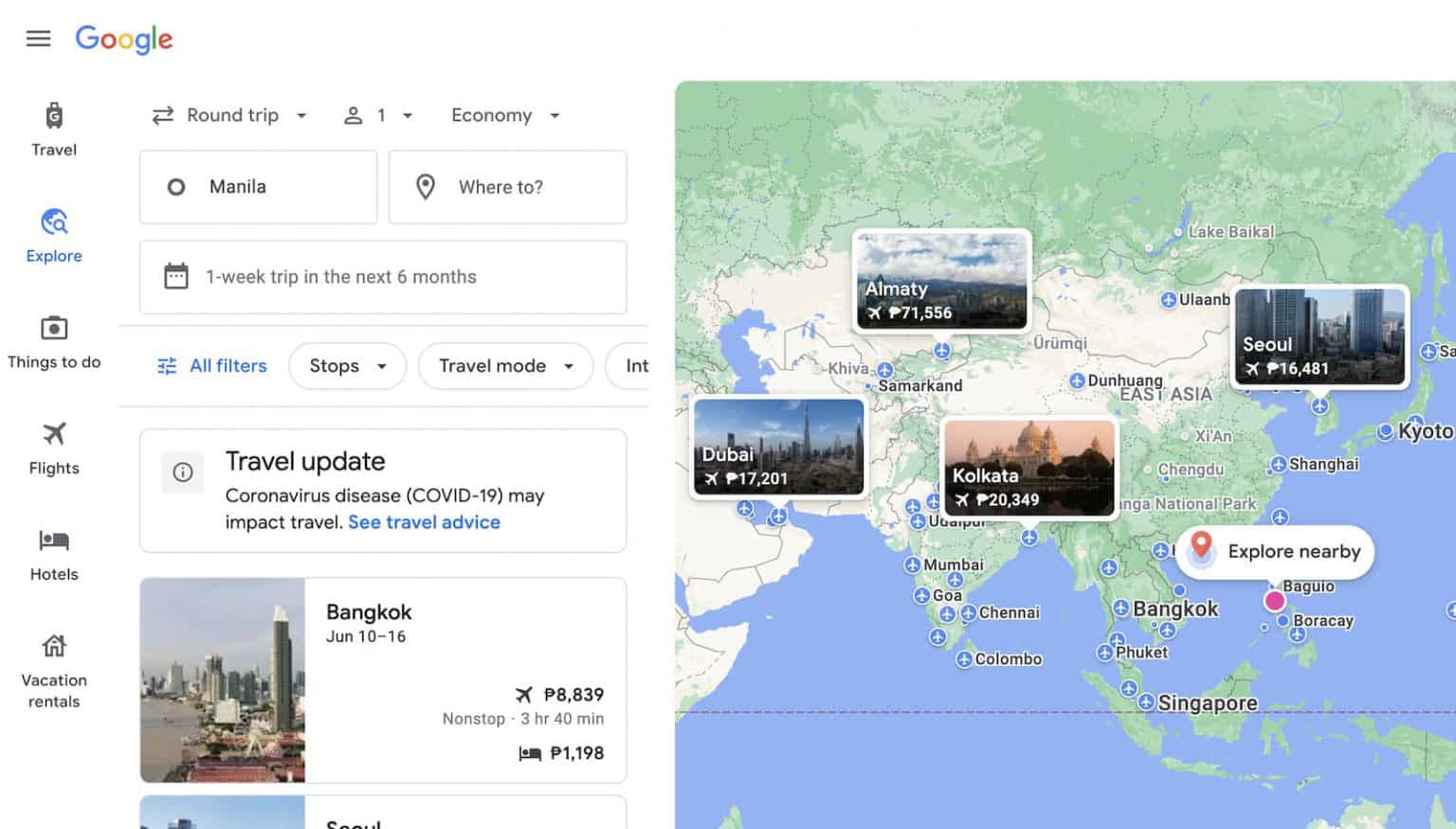This screenshot has width=1456, height=829.
Task: Open the hamburger main menu
Action: pyautogui.click(x=38, y=39)
